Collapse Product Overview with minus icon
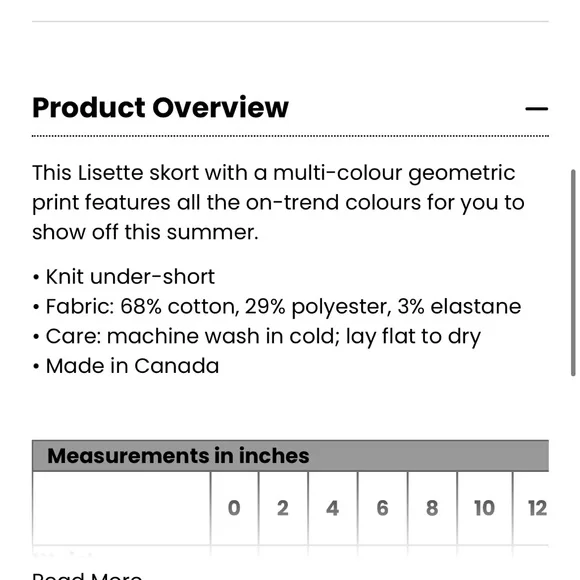The width and height of the screenshot is (580, 580). pyautogui.click(x=536, y=109)
